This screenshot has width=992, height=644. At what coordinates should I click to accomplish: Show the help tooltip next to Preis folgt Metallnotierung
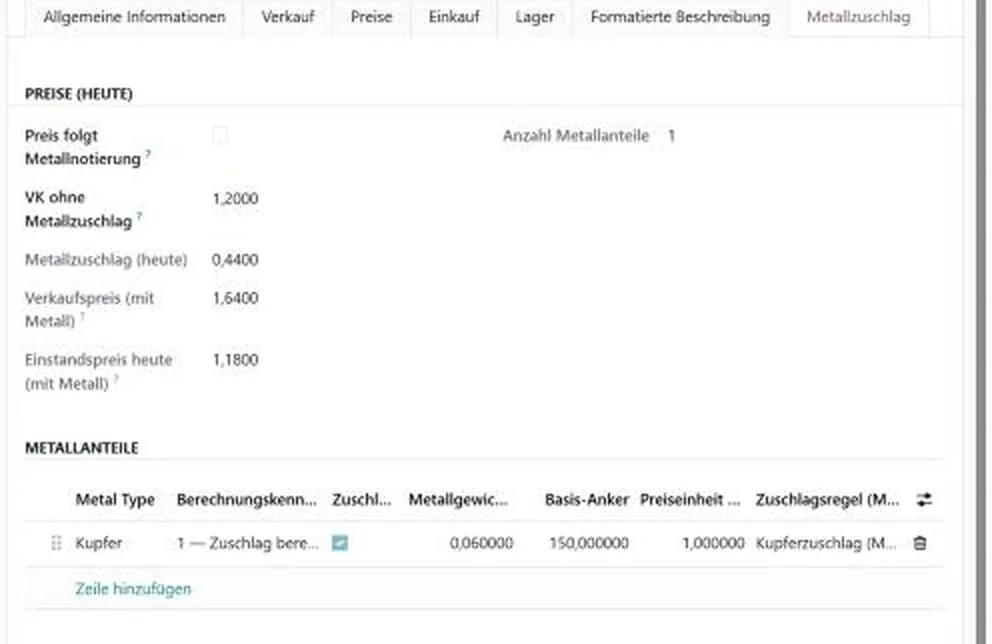148,154
